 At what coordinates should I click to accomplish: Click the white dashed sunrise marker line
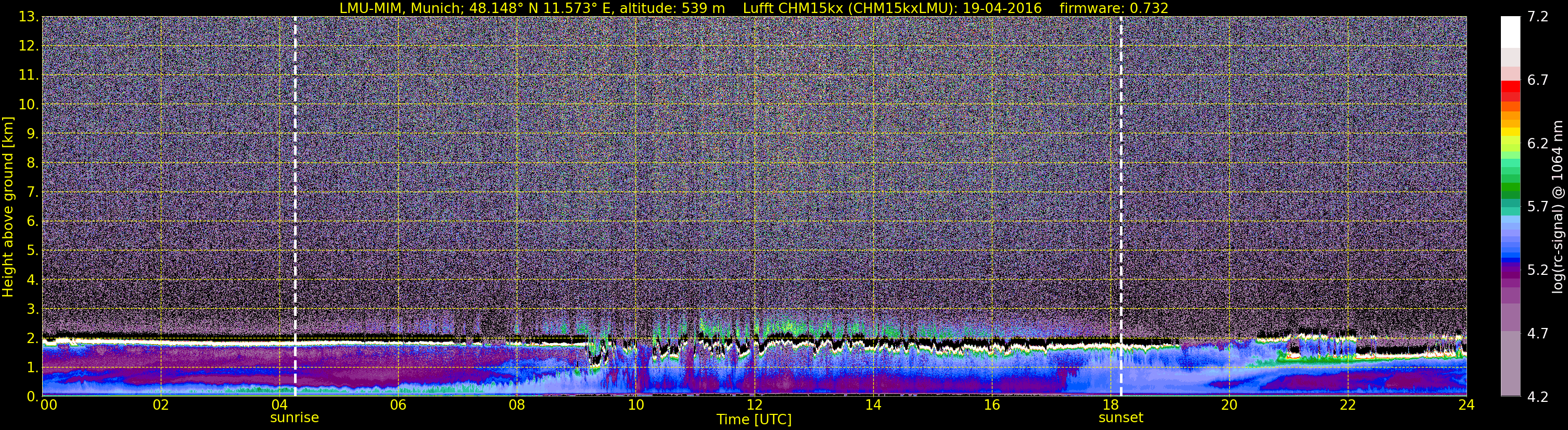coord(295,207)
